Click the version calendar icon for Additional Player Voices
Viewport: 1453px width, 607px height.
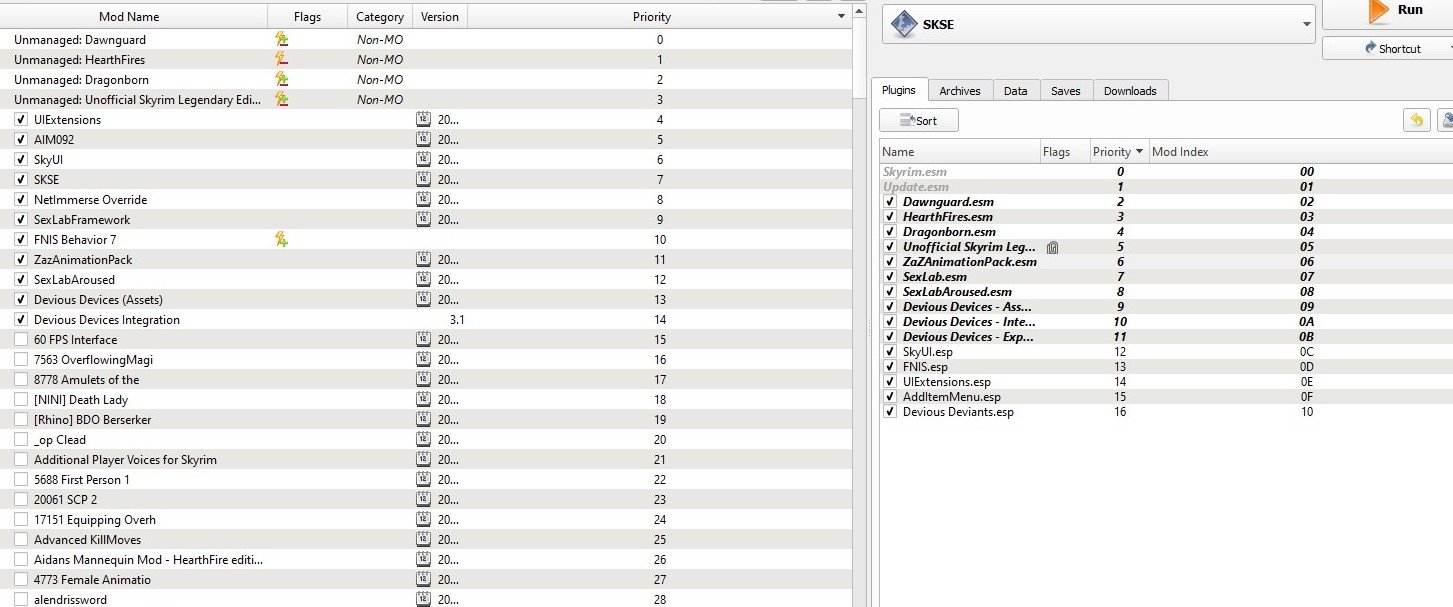click(x=423, y=459)
